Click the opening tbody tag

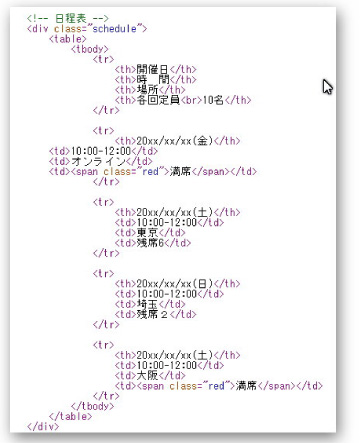90,49
